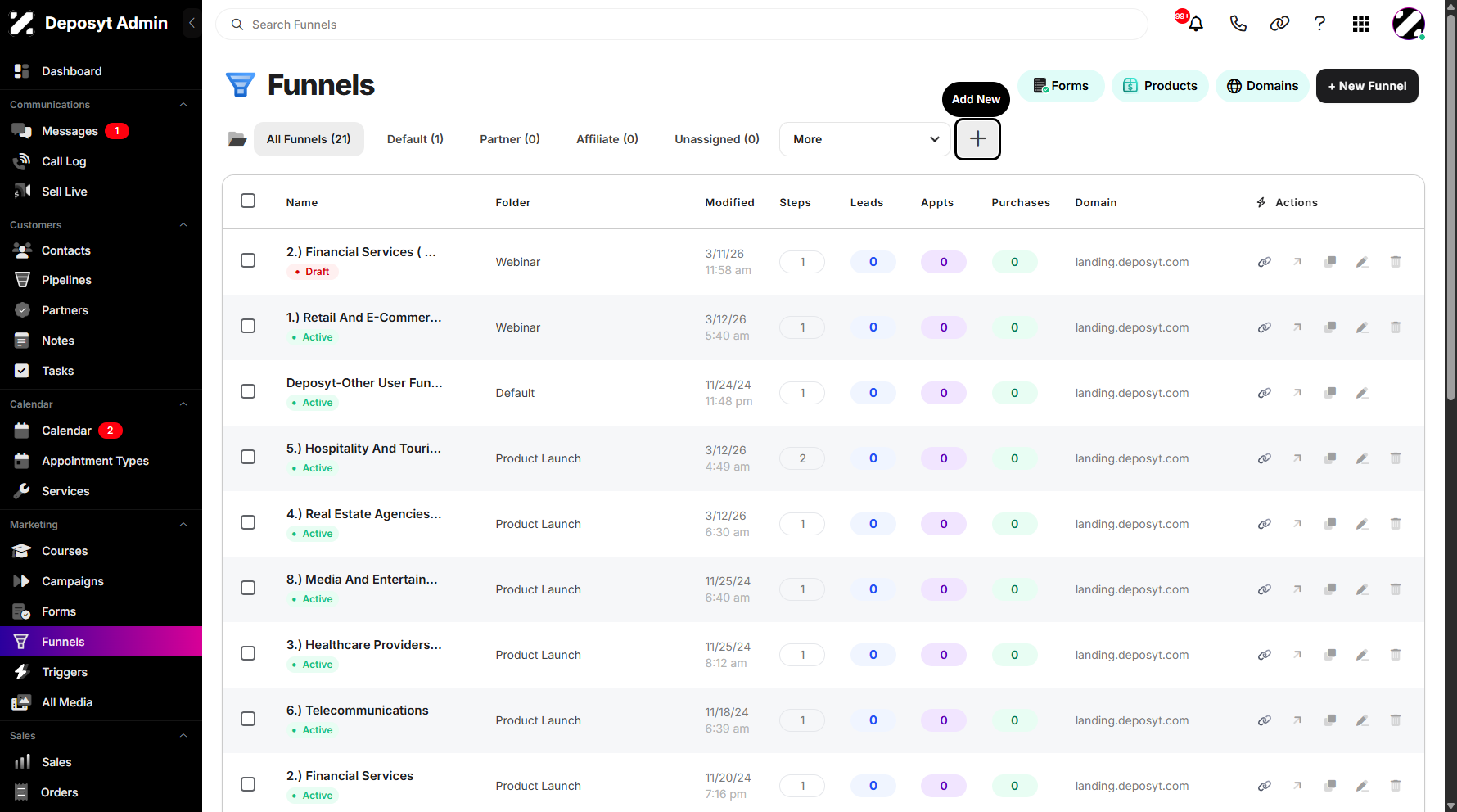Click the + New Funnel button
The image size is (1457, 812).
1367,86
